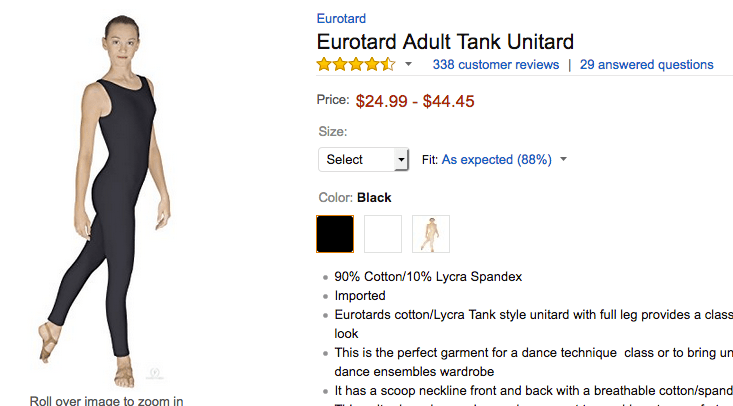Expand the arrow next to Fit percentage
Screen dimensions: 733x406
[x=564, y=159]
